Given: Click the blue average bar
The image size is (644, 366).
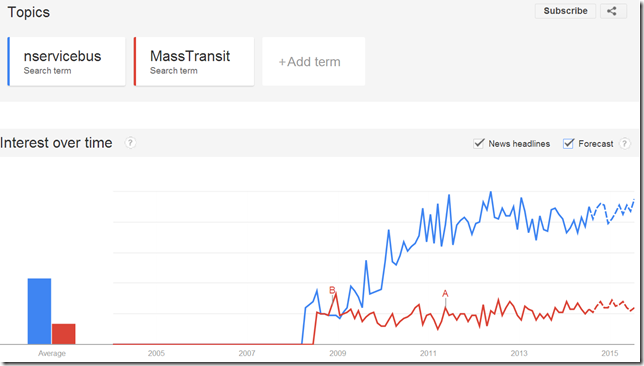Looking at the screenshot, I should [39, 311].
